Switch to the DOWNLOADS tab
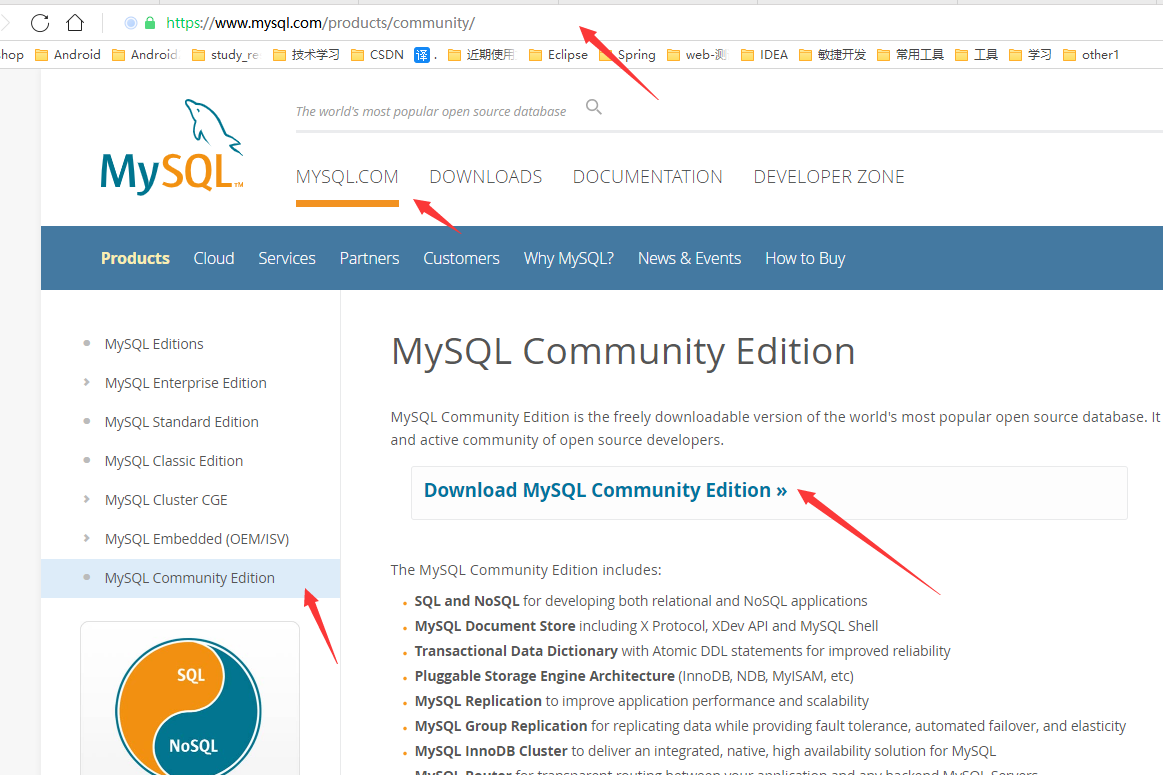 click(486, 177)
